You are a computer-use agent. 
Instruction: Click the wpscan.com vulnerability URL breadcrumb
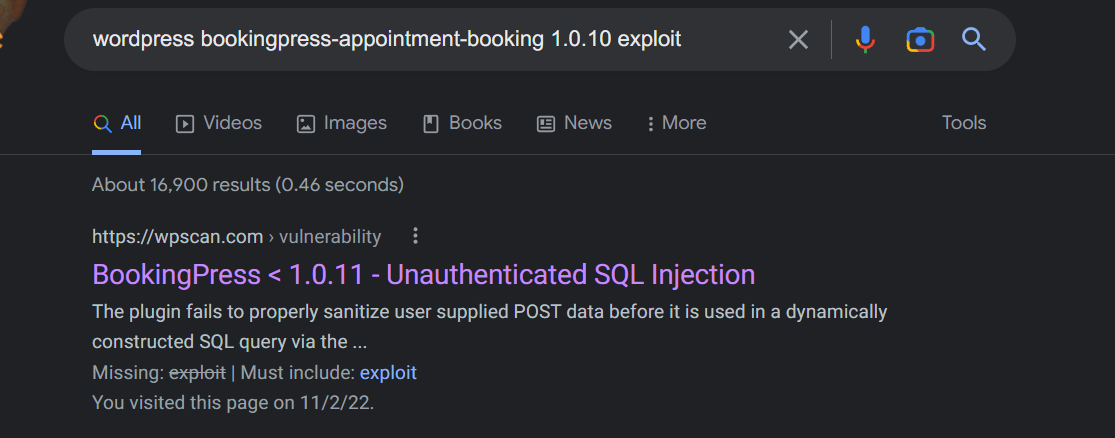237,237
